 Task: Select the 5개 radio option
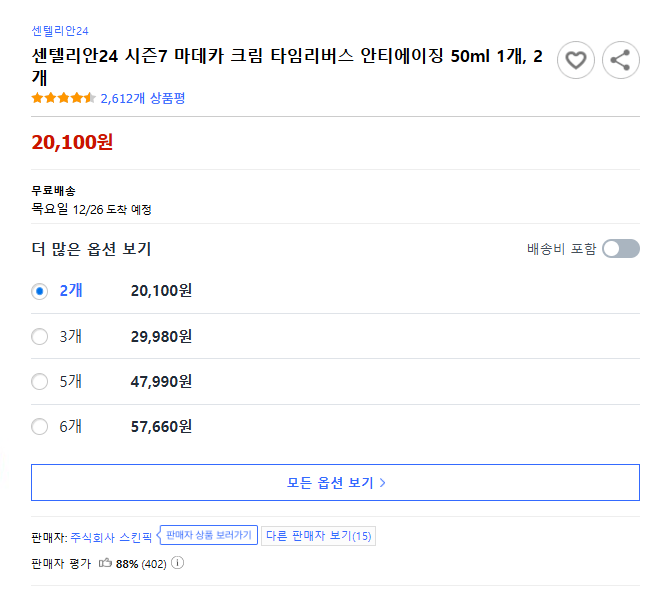coord(40,381)
